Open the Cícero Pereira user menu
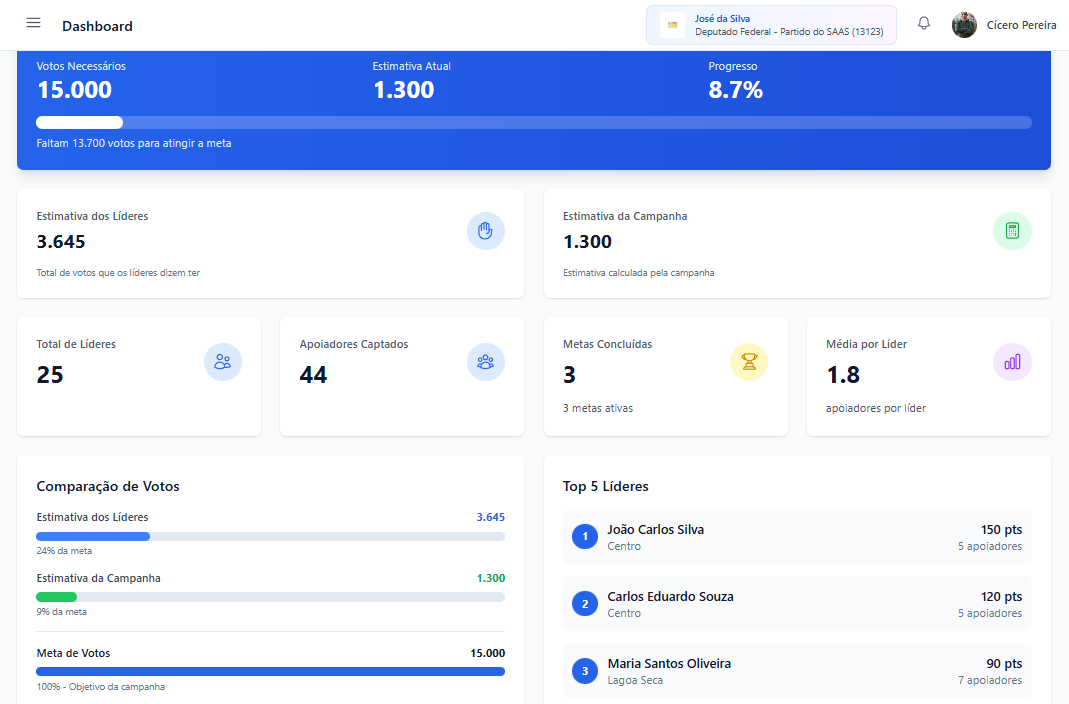 click(1021, 25)
